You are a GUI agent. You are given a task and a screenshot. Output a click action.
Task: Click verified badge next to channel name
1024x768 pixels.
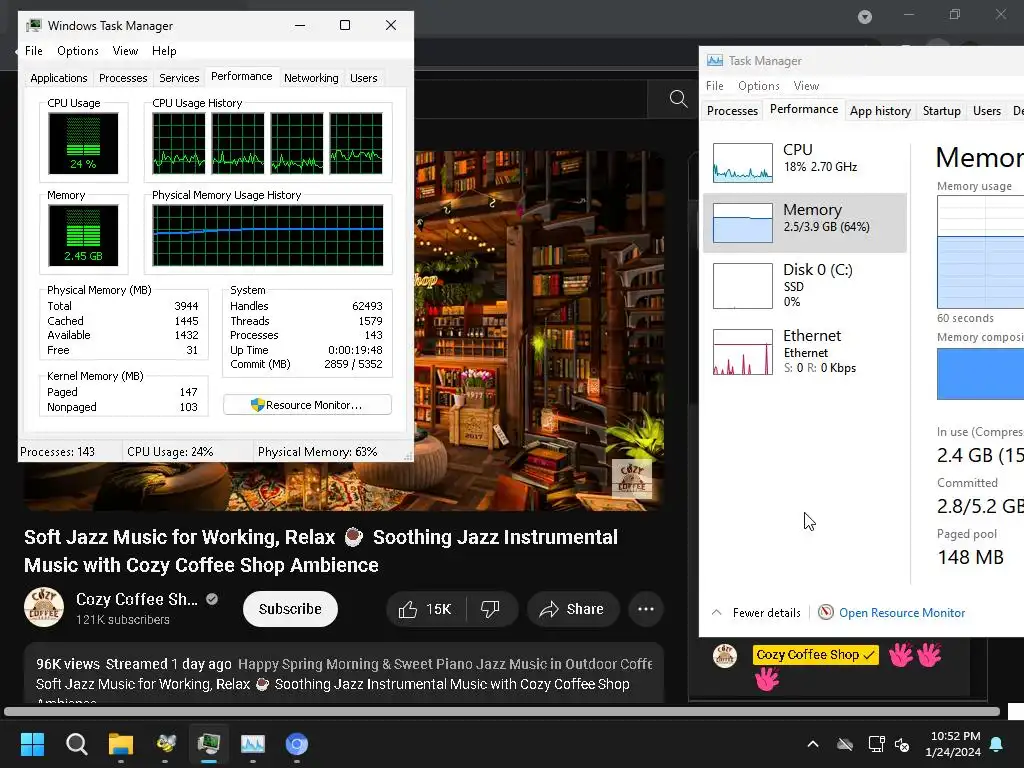click(212, 599)
